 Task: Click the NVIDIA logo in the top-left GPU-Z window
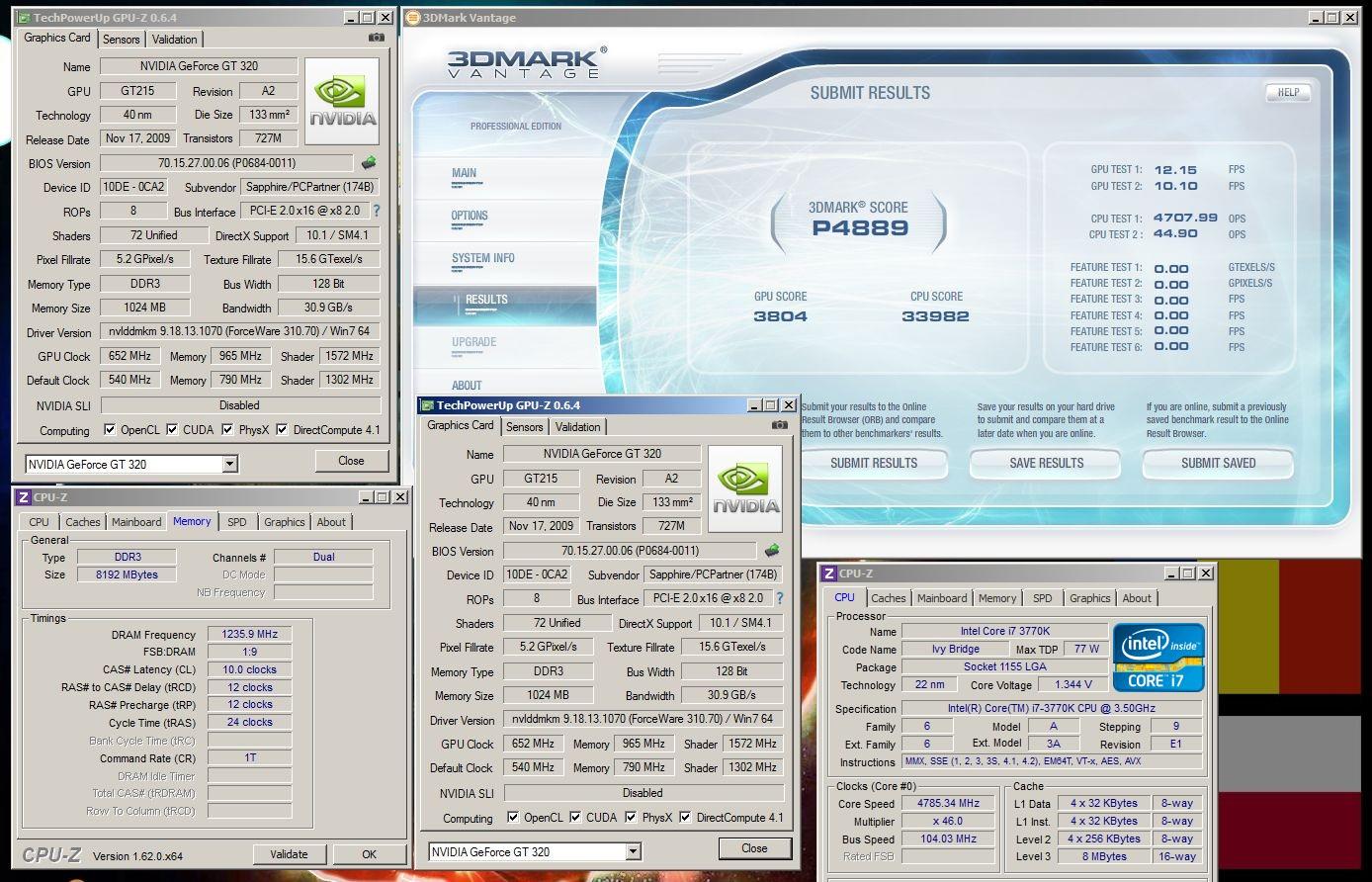[342, 101]
